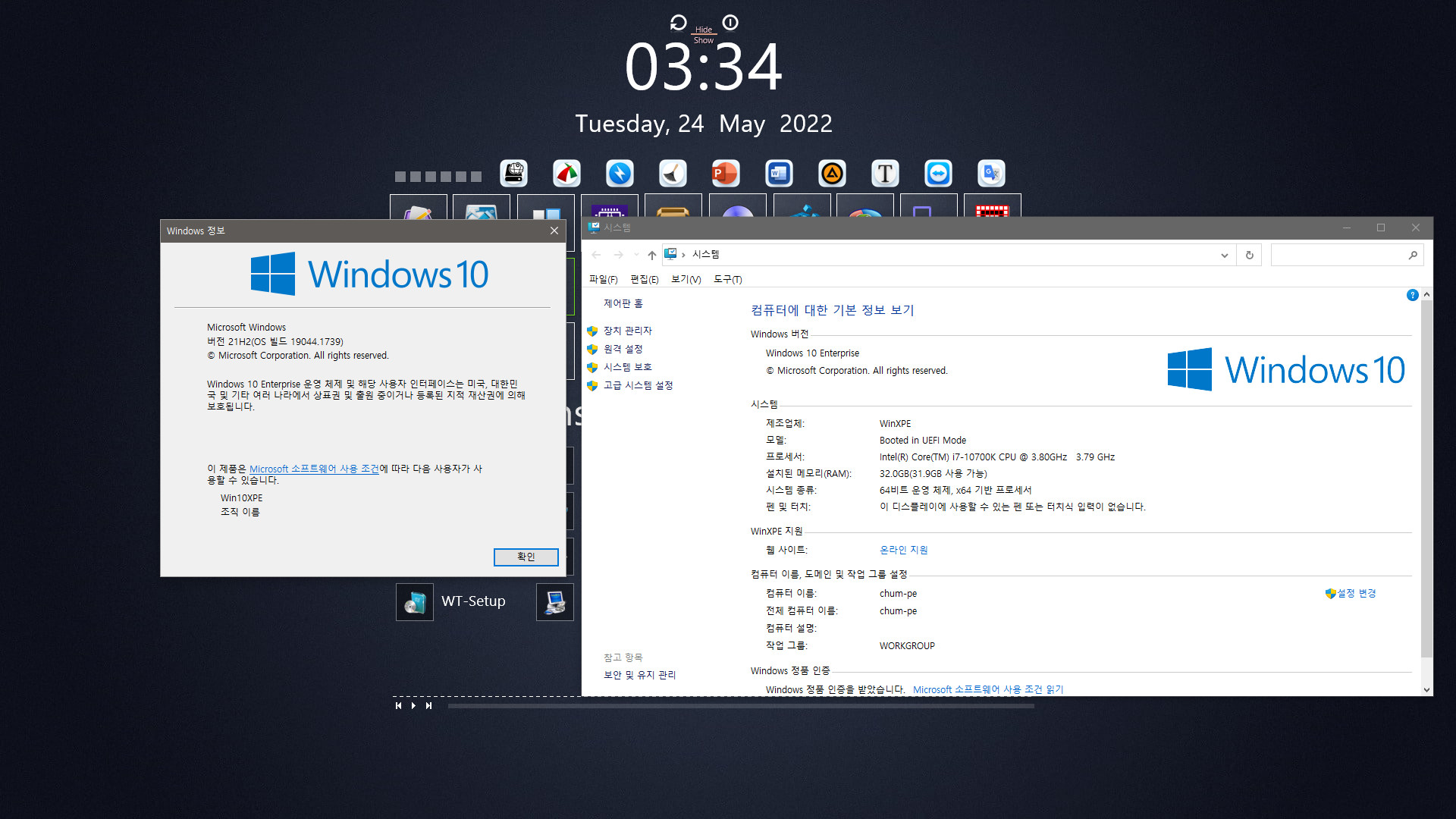Open the red-green umbrella capture app icon
Screen dimensions: 1456x819
point(566,173)
